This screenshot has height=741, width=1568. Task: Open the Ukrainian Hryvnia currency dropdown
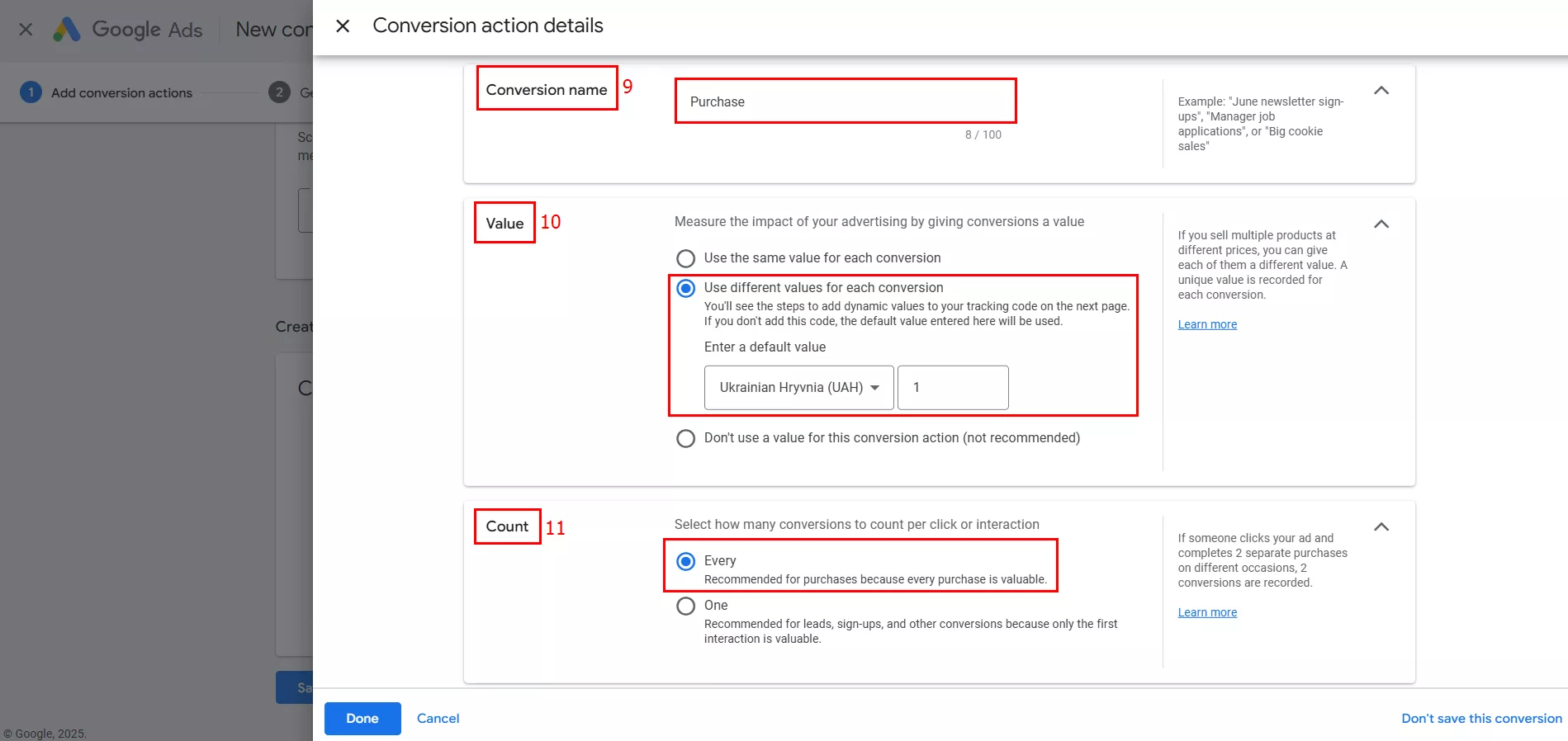[798, 388]
